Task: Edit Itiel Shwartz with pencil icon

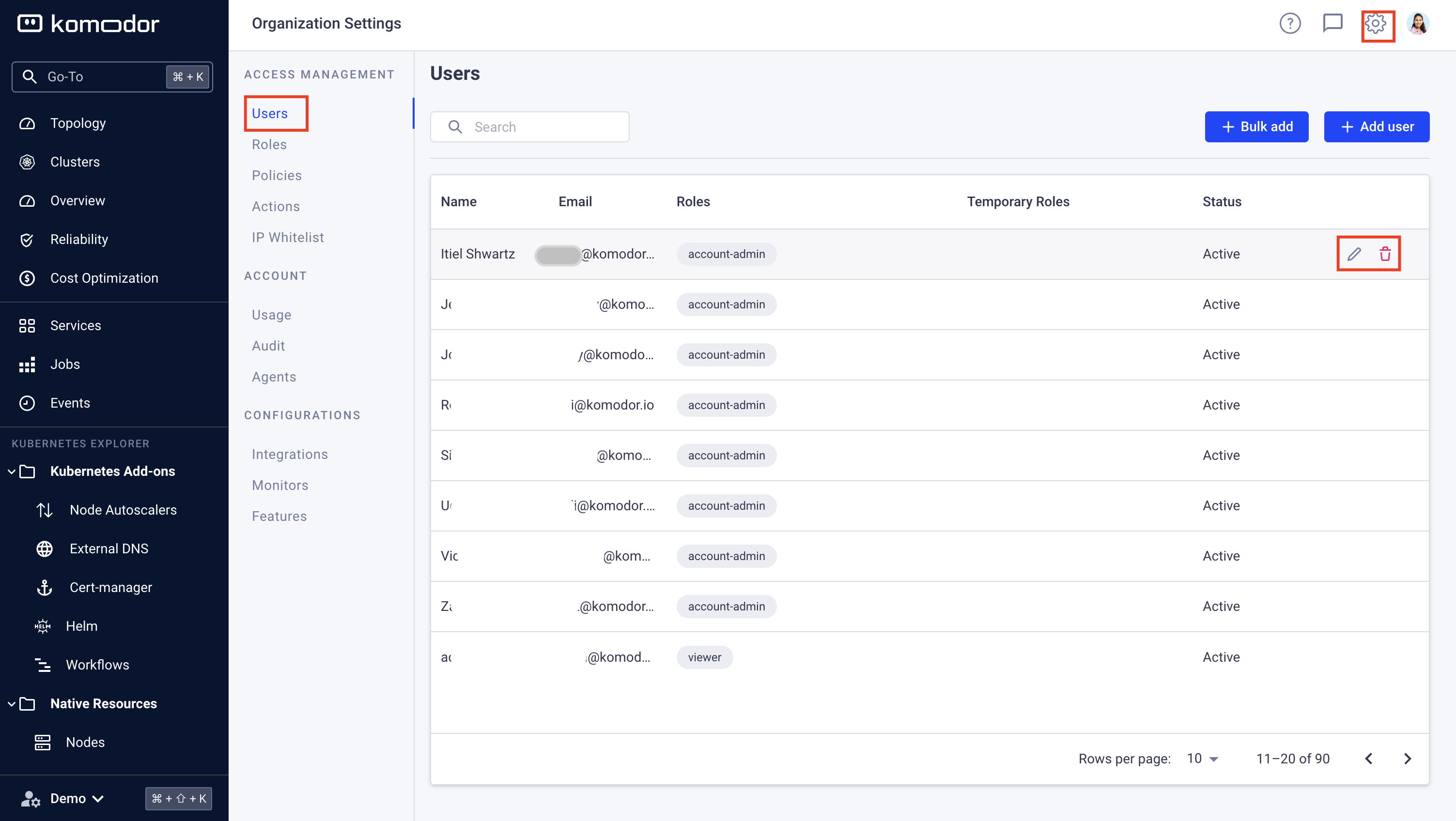Action: pos(1354,254)
